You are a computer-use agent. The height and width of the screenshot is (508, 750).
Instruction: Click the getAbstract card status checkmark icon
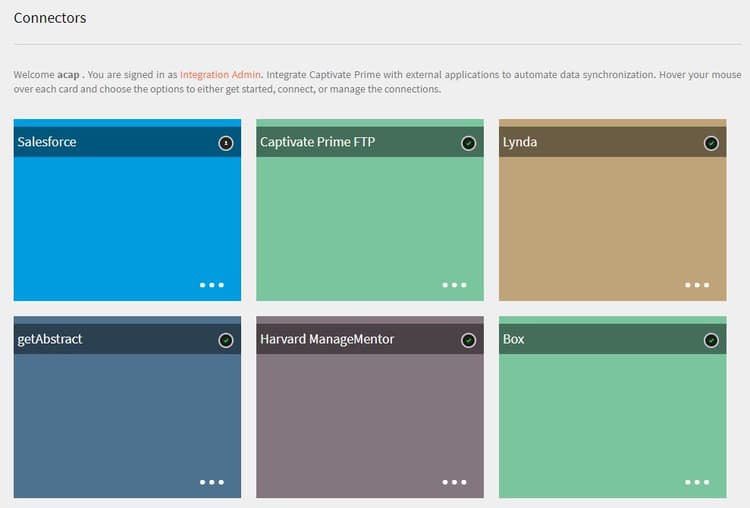pos(226,340)
